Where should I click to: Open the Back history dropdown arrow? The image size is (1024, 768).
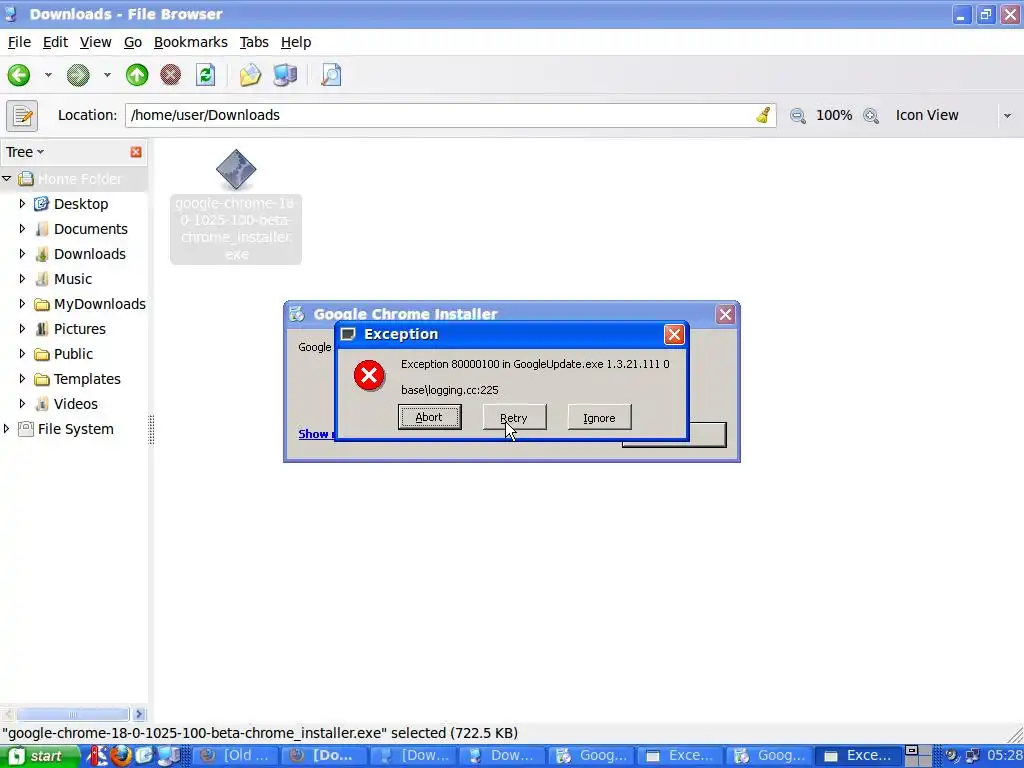point(48,75)
